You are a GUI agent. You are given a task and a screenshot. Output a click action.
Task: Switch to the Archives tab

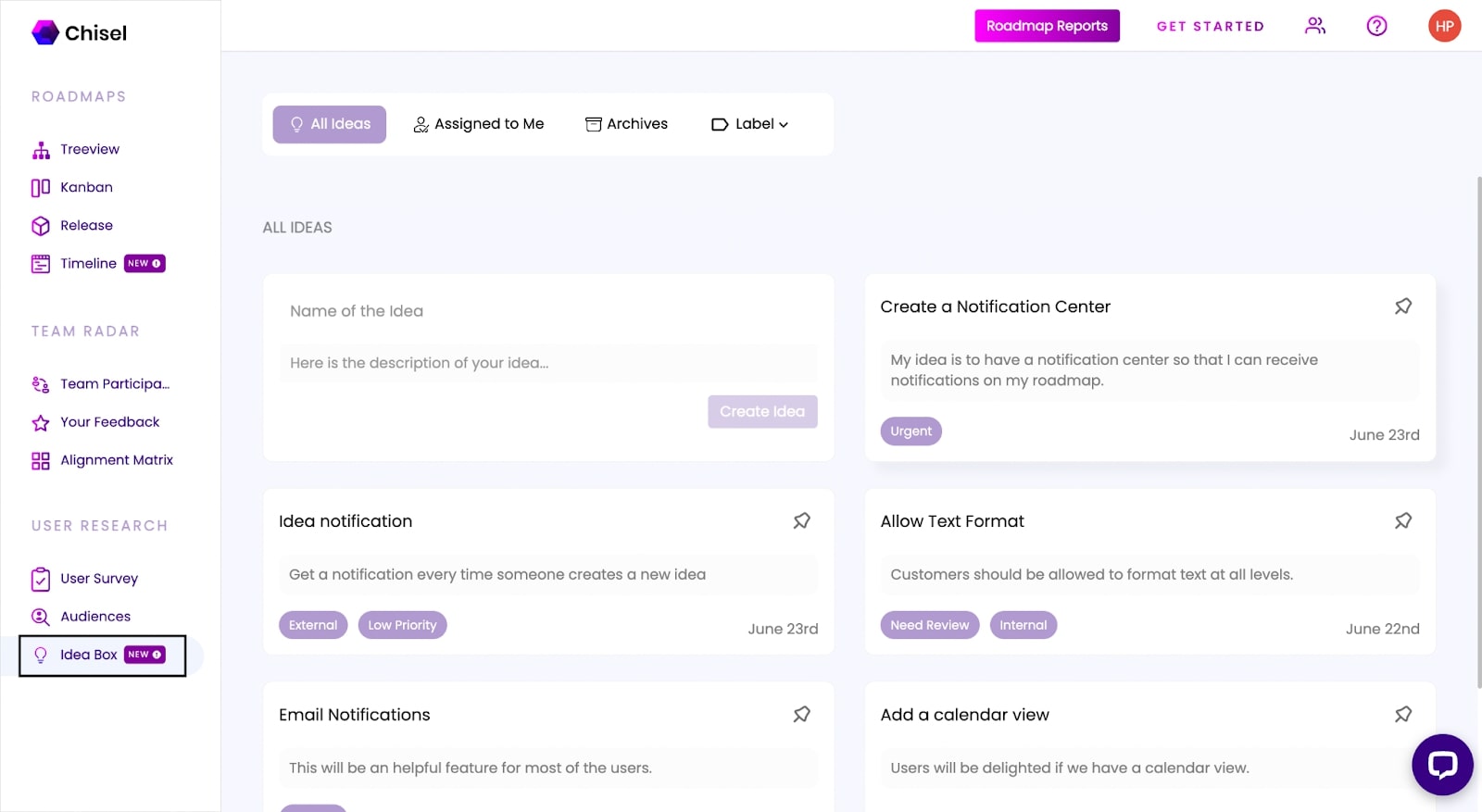(626, 124)
